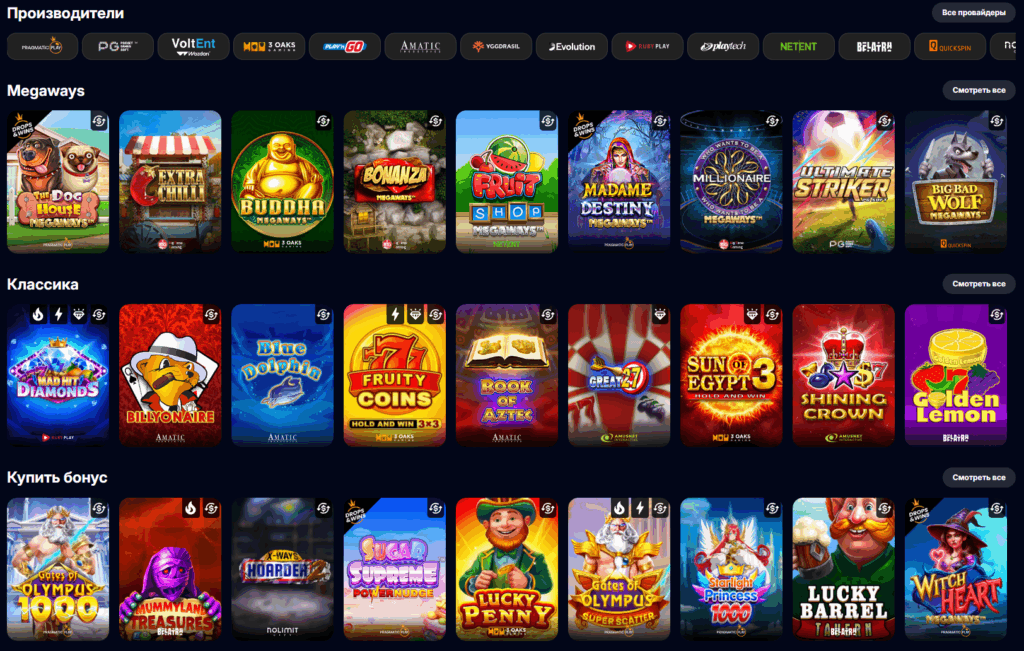Click the demo icon on Buddha Megaways
The width and height of the screenshot is (1024, 651).
pos(323,121)
